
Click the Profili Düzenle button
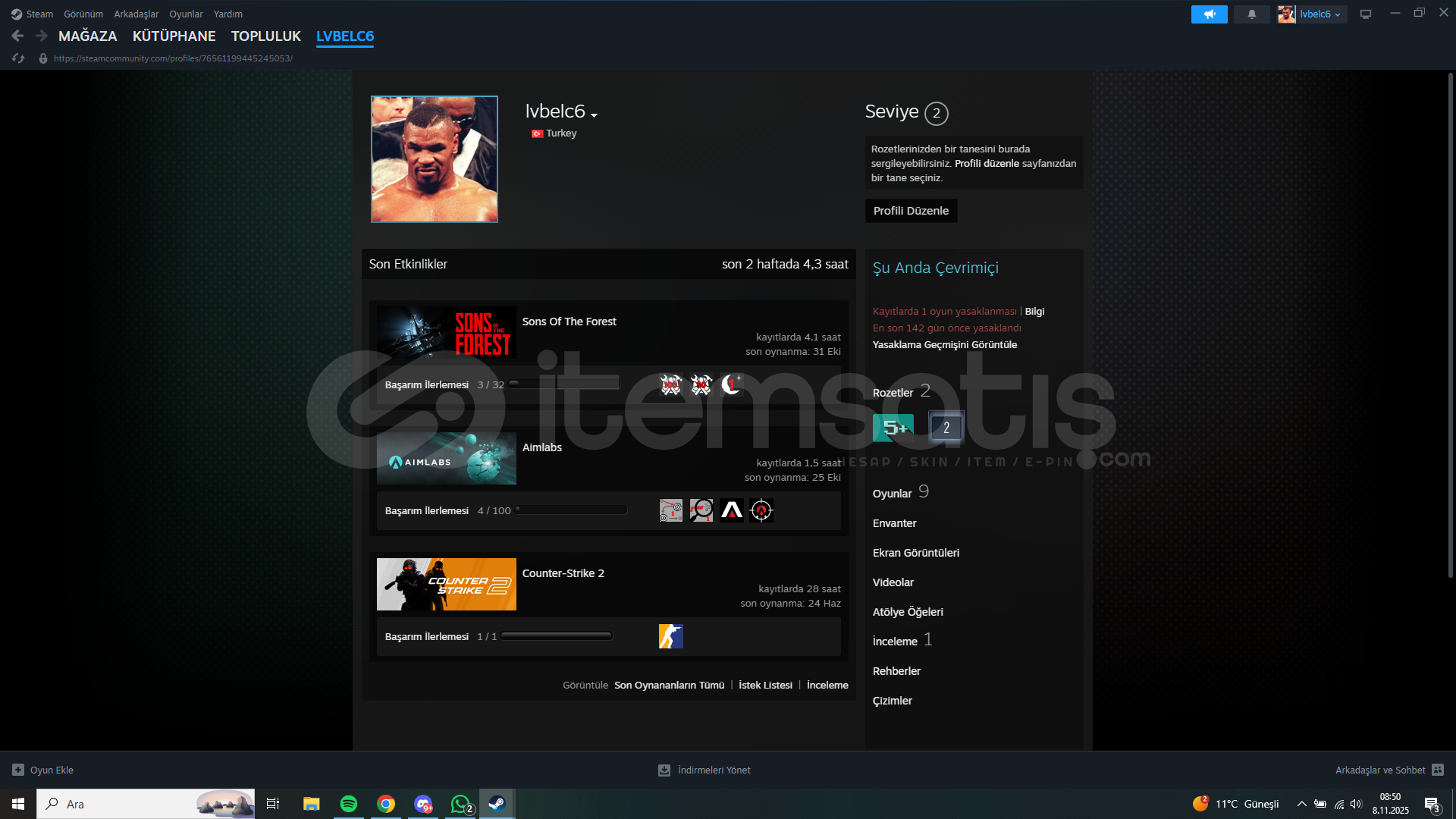[x=911, y=211]
